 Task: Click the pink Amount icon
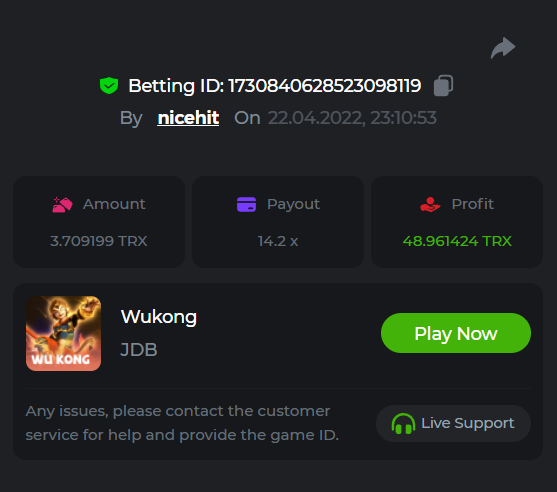63,205
